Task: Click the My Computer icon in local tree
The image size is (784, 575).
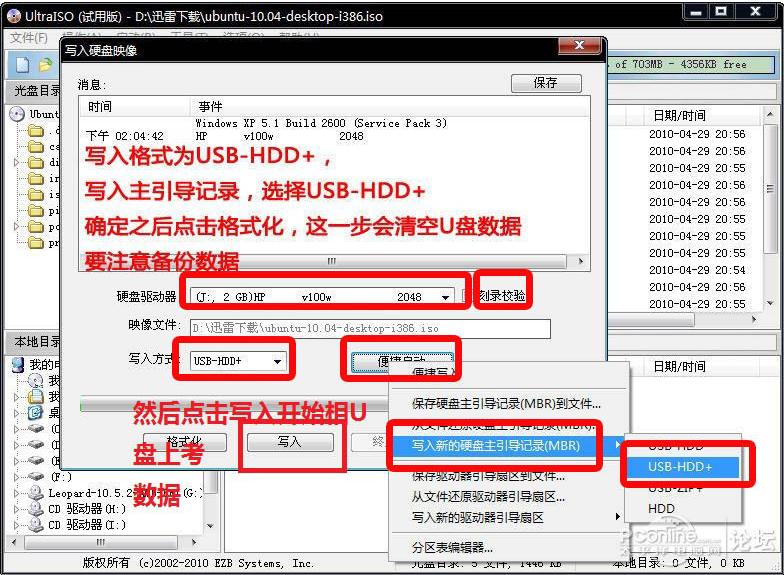Action: click(18, 364)
